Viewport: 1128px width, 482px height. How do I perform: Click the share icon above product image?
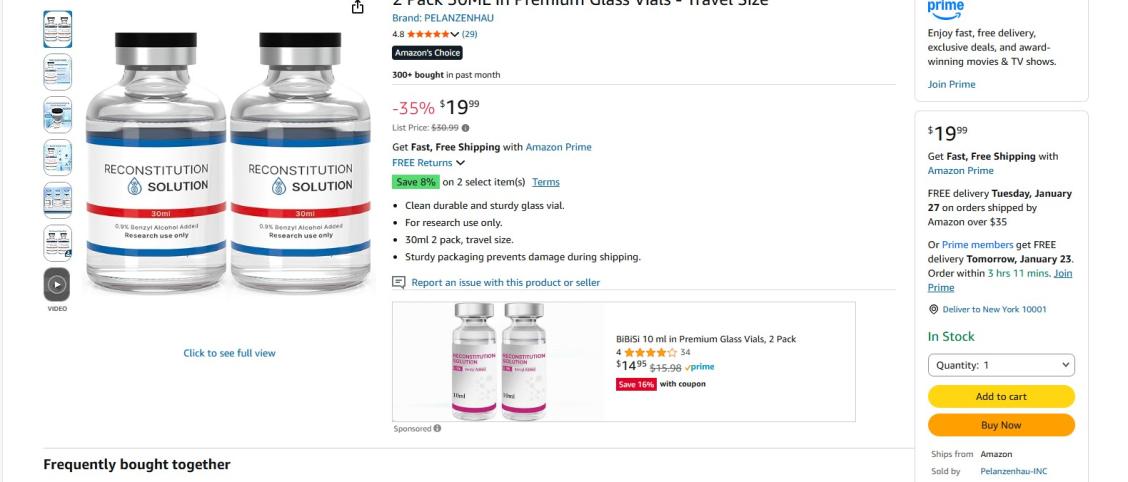358,7
